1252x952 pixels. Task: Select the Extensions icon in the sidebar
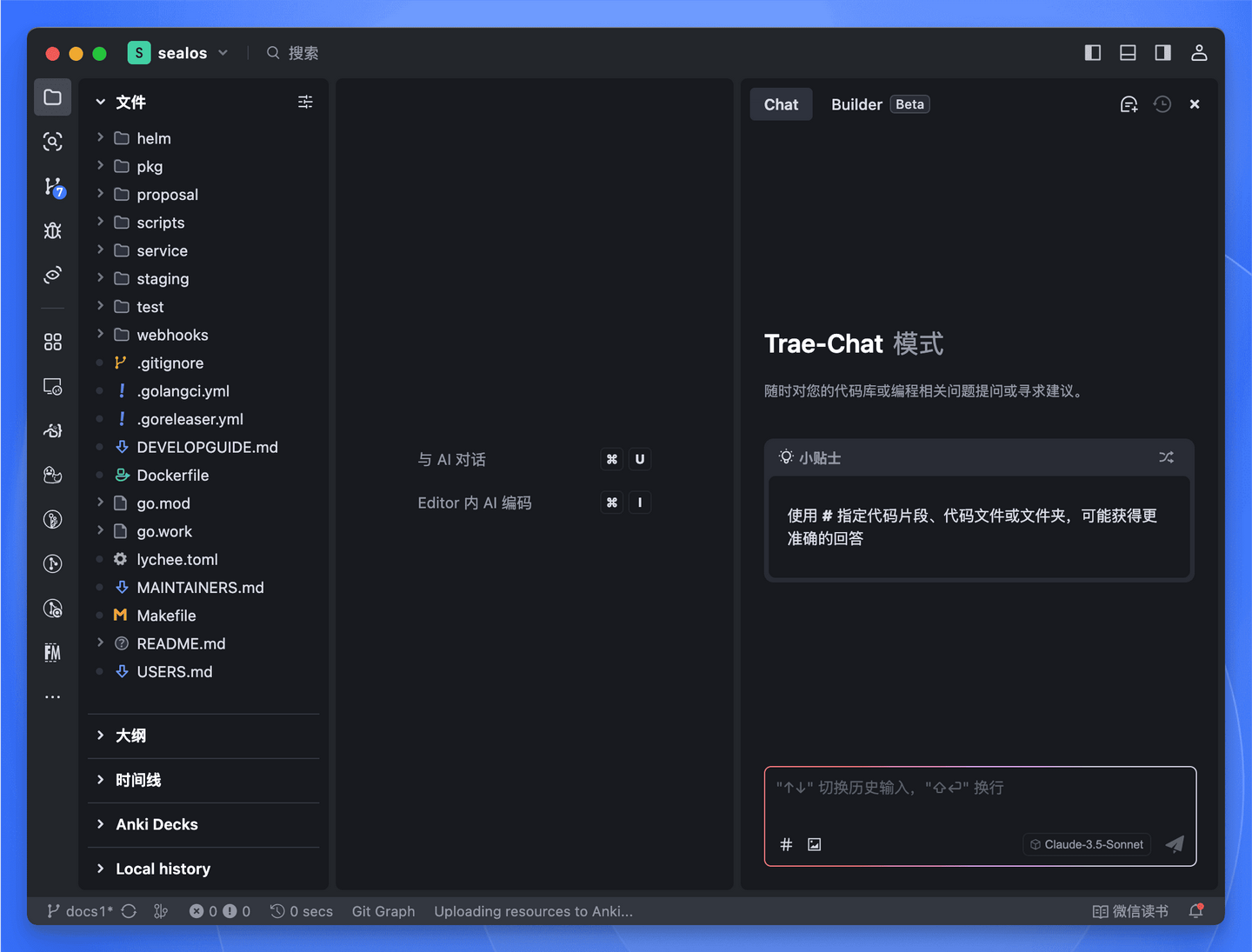coord(52,341)
